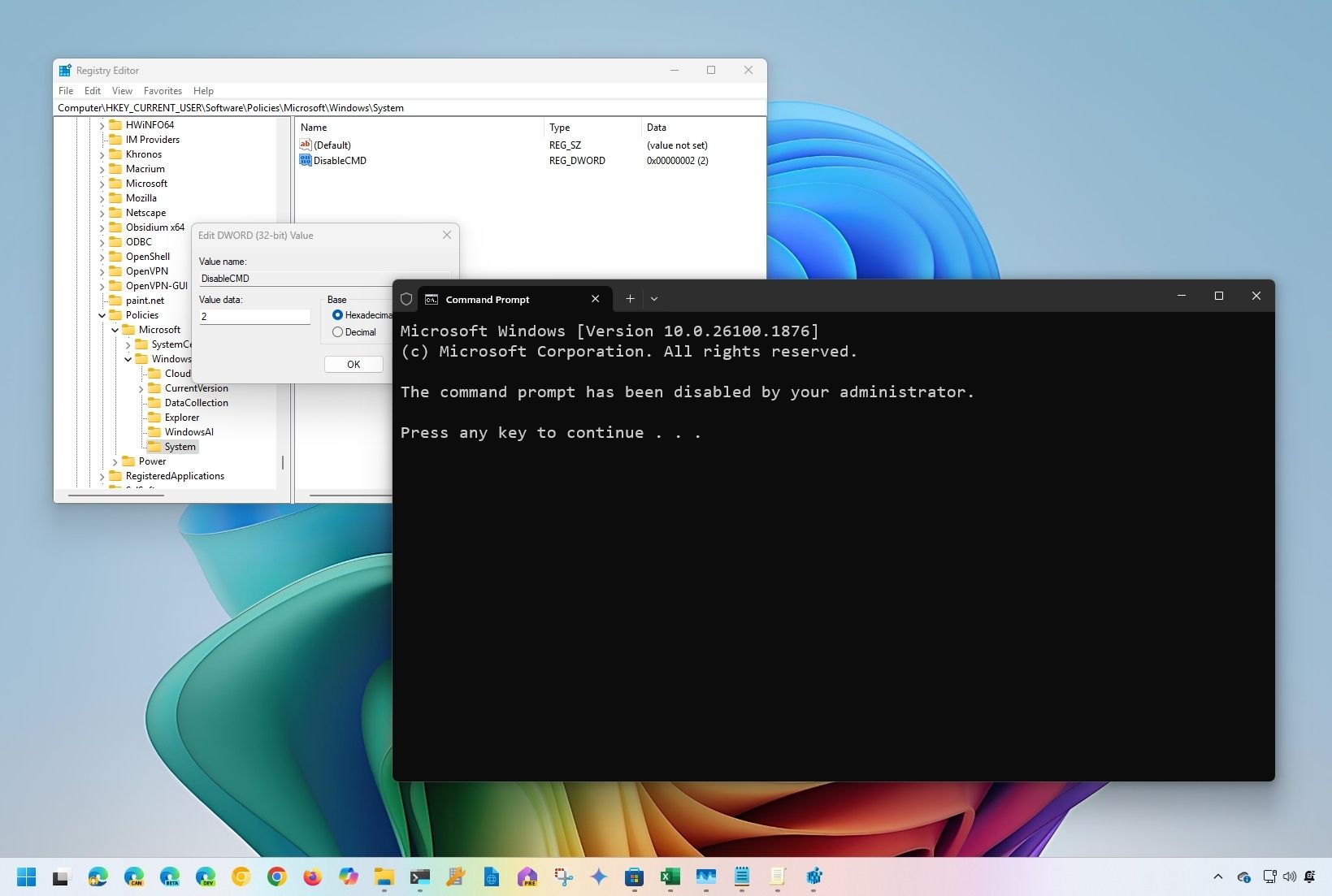This screenshot has width=1332, height=896.
Task: Open the new tab dropdown in Command Prompt
Action: [653, 299]
